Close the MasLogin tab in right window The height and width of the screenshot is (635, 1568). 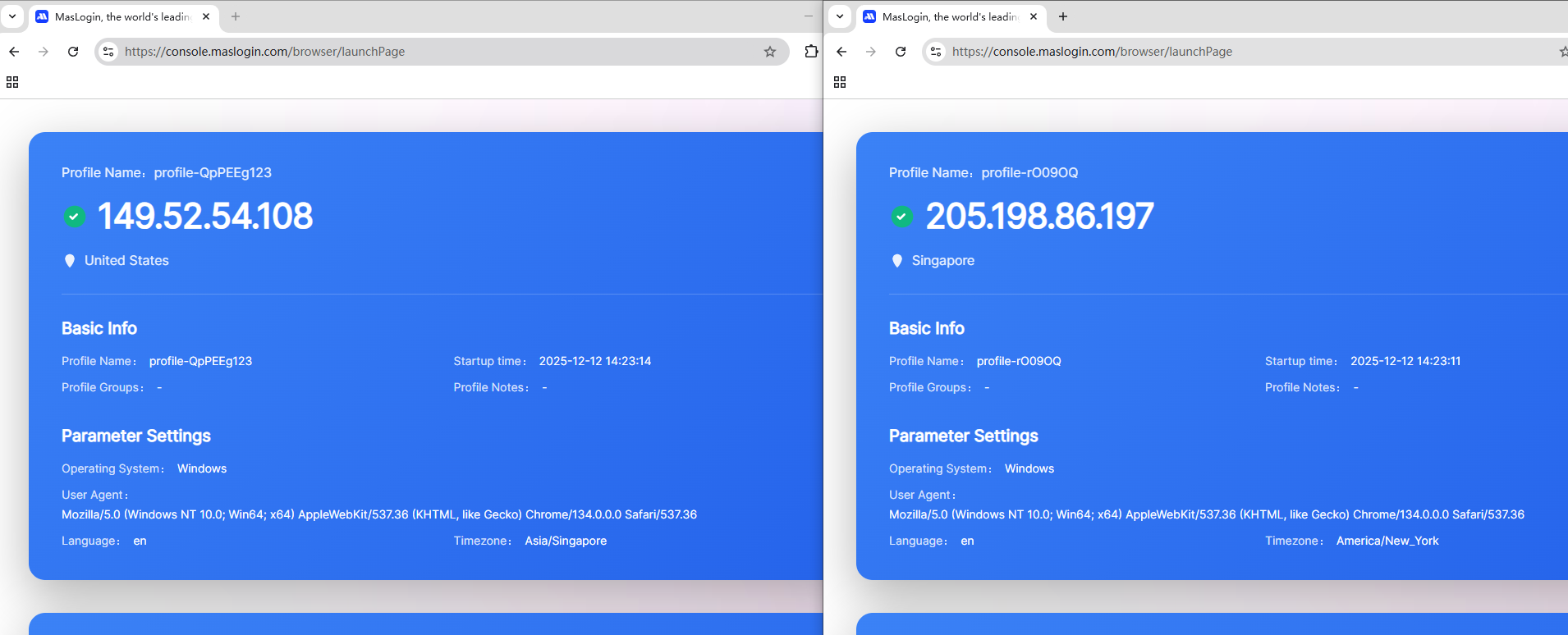[1034, 16]
